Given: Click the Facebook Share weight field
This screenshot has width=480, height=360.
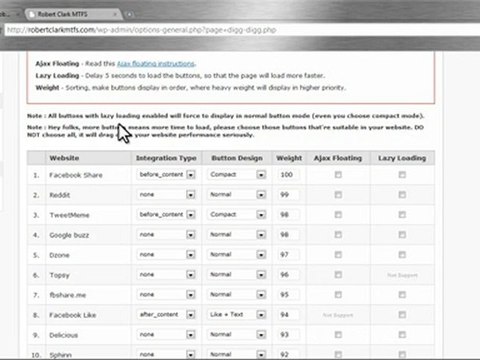Looking at the screenshot, I should pyautogui.click(x=288, y=175).
